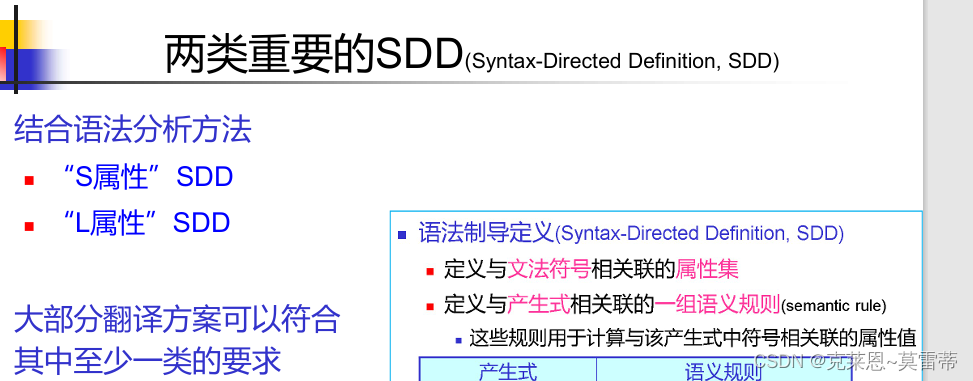The height and width of the screenshot is (381, 973).
Task: Click the small text '(semantic rule)'
Action: [x=833, y=306]
